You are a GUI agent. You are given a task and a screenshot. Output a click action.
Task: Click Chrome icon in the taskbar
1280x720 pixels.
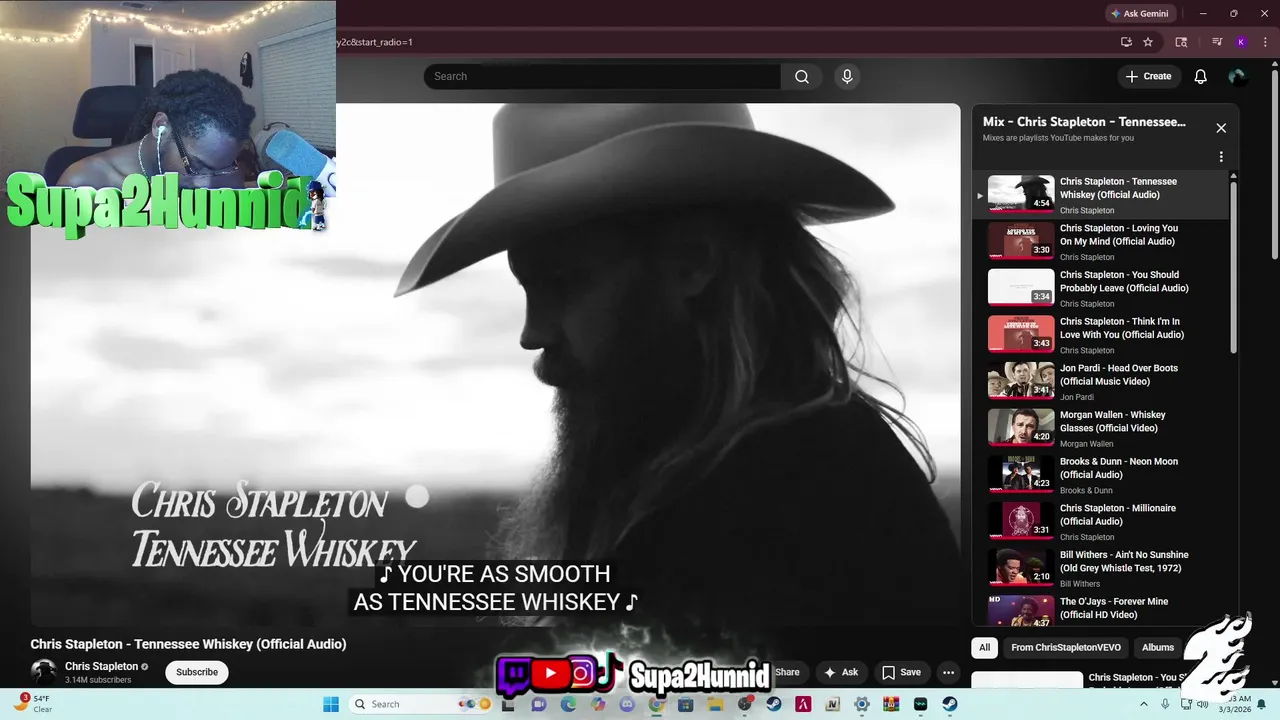pos(657,704)
